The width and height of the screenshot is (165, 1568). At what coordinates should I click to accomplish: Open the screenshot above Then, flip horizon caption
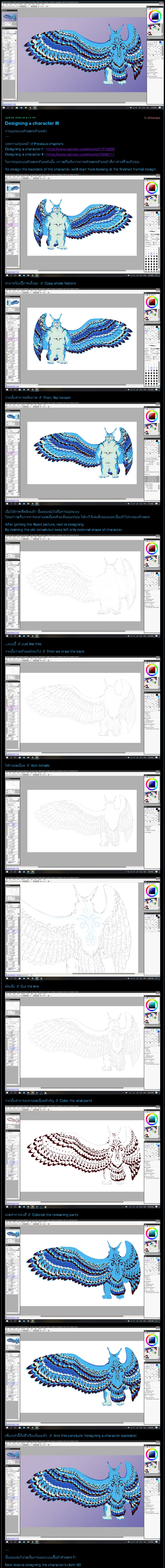pyautogui.click(x=82, y=340)
